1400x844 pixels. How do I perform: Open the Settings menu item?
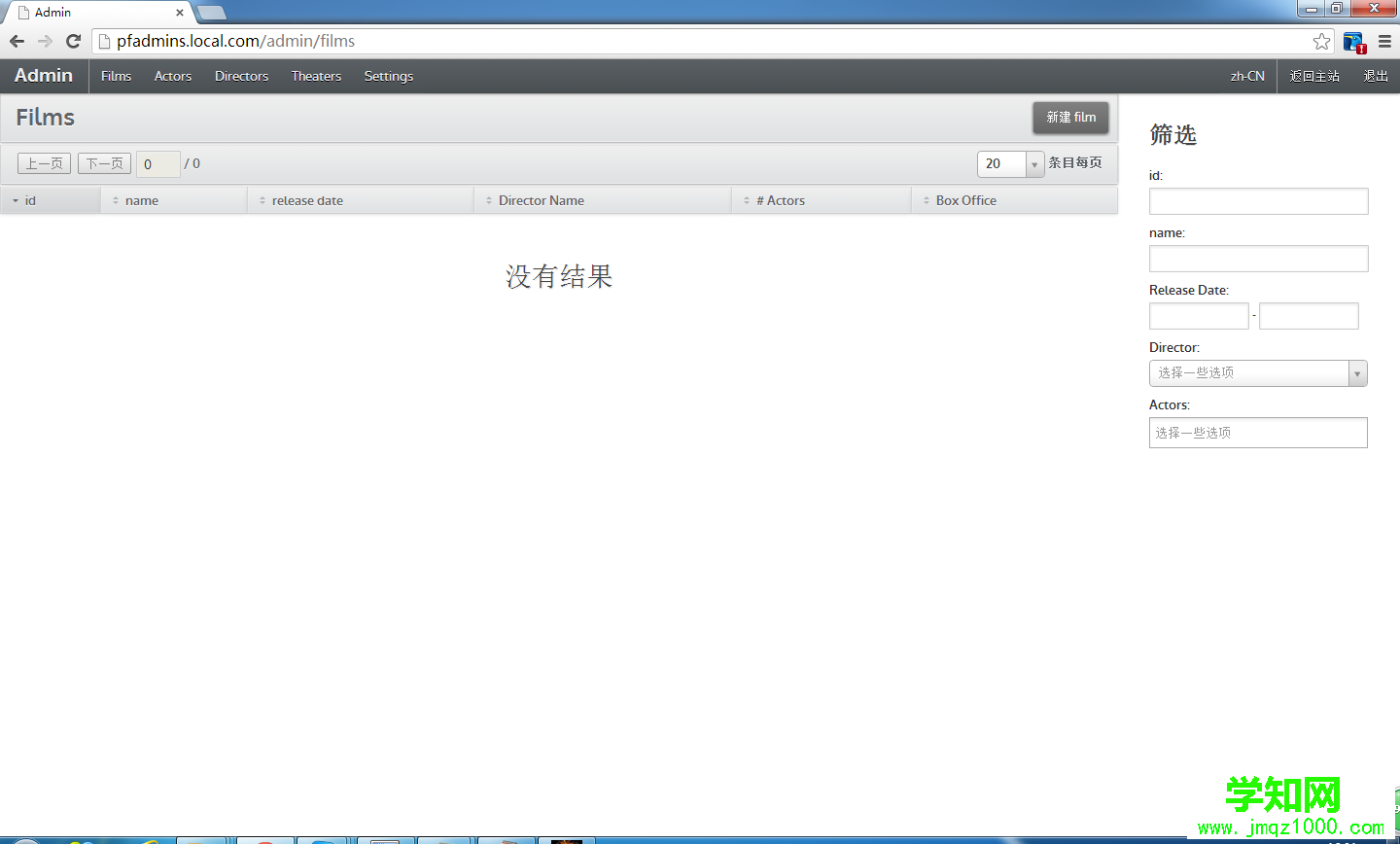pyautogui.click(x=389, y=76)
